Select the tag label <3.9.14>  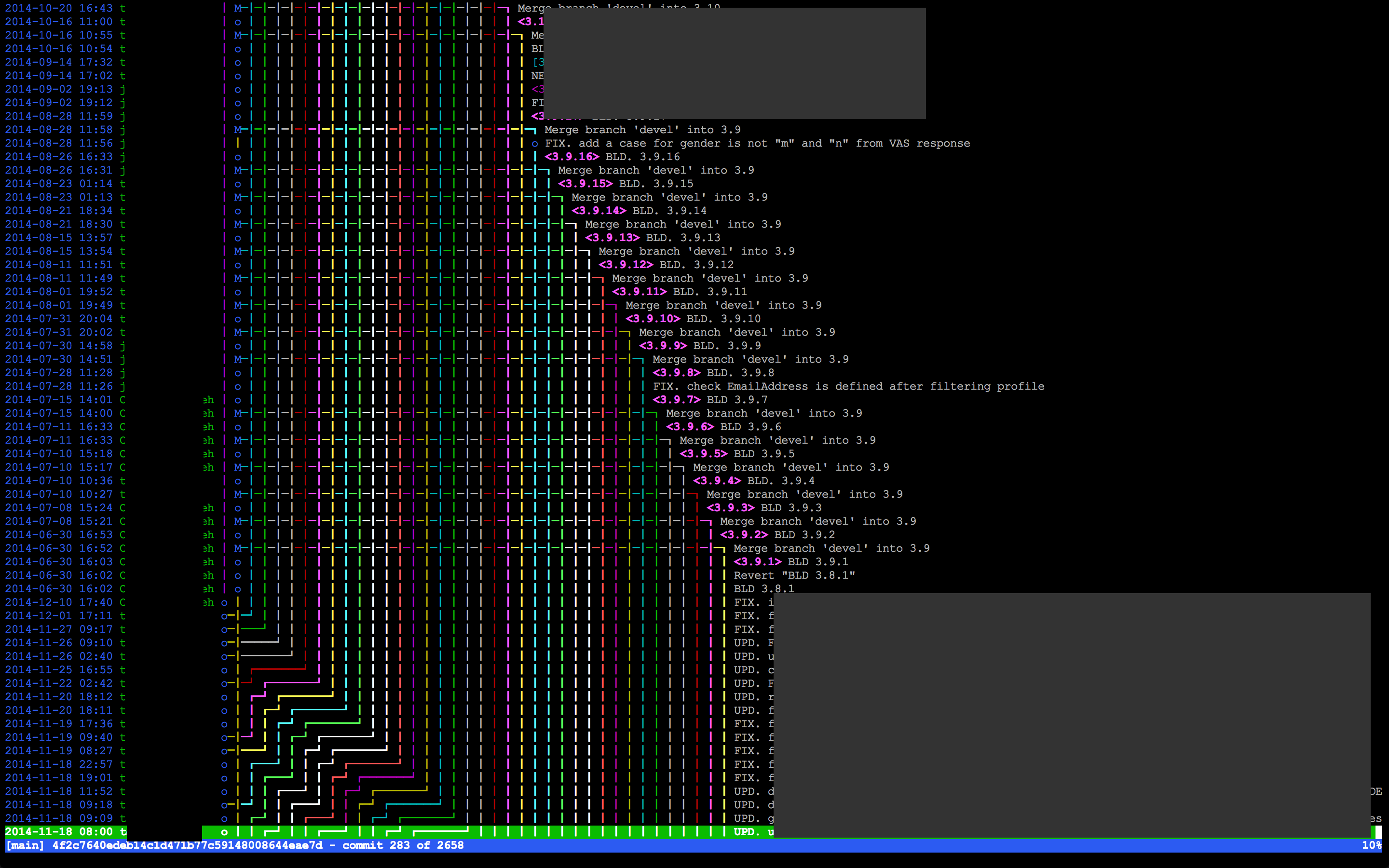(599, 211)
